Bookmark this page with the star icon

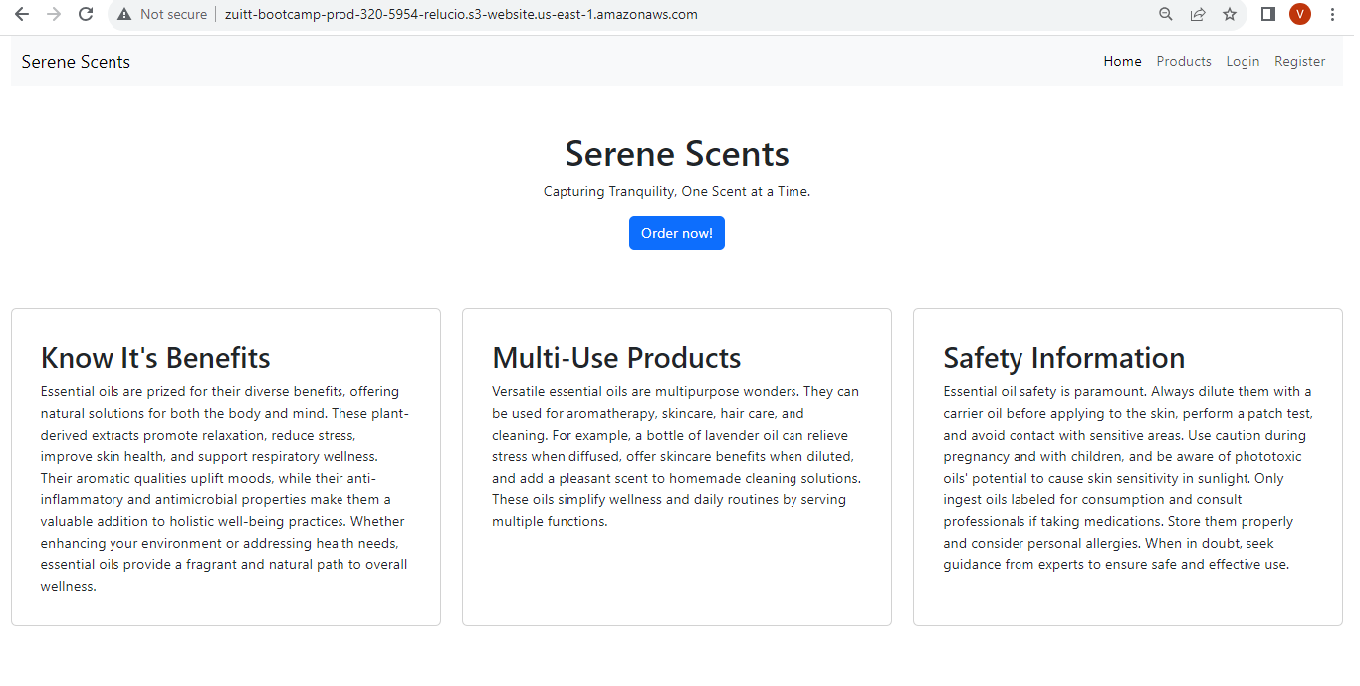pos(1230,14)
